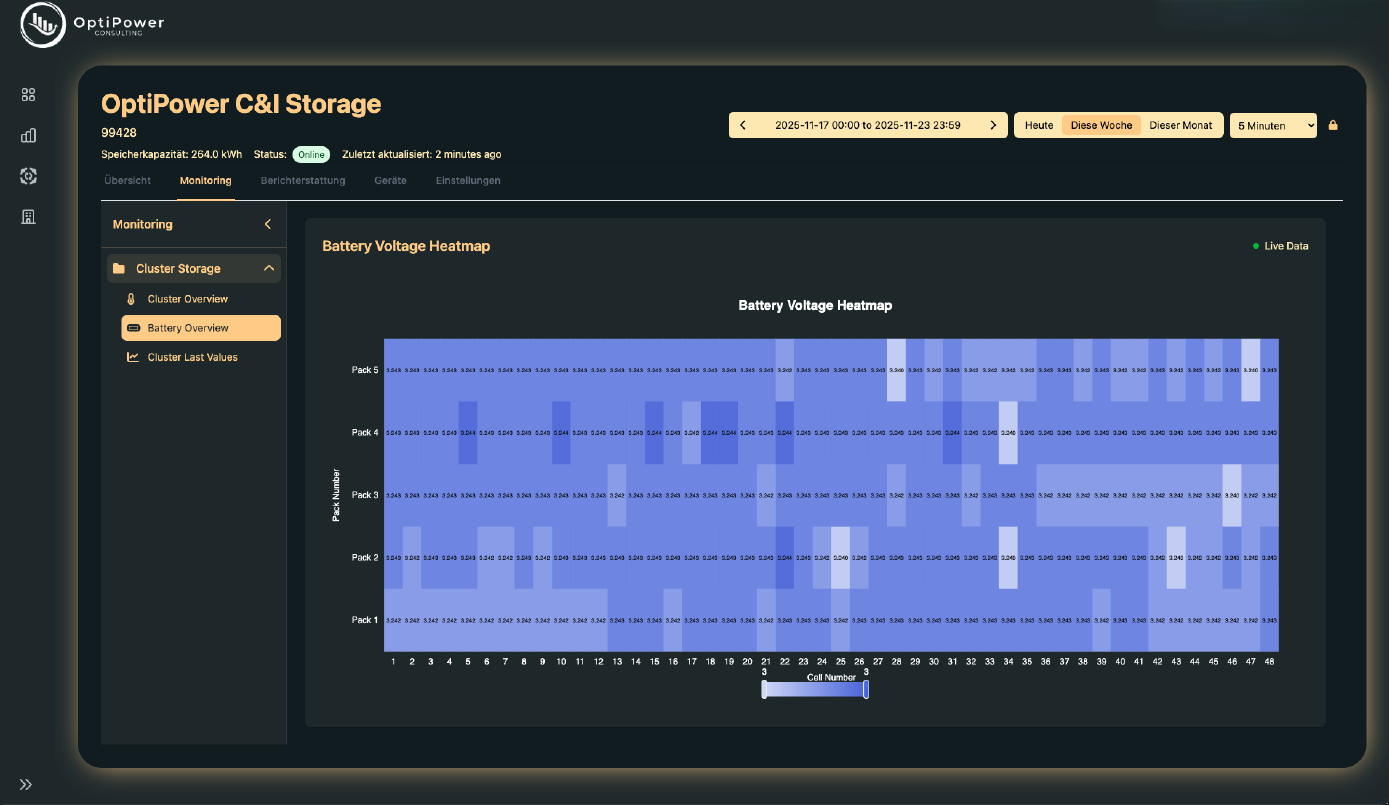Switch to the Übersicht tab
The height and width of the screenshot is (805, 1389).
(128, 181)
